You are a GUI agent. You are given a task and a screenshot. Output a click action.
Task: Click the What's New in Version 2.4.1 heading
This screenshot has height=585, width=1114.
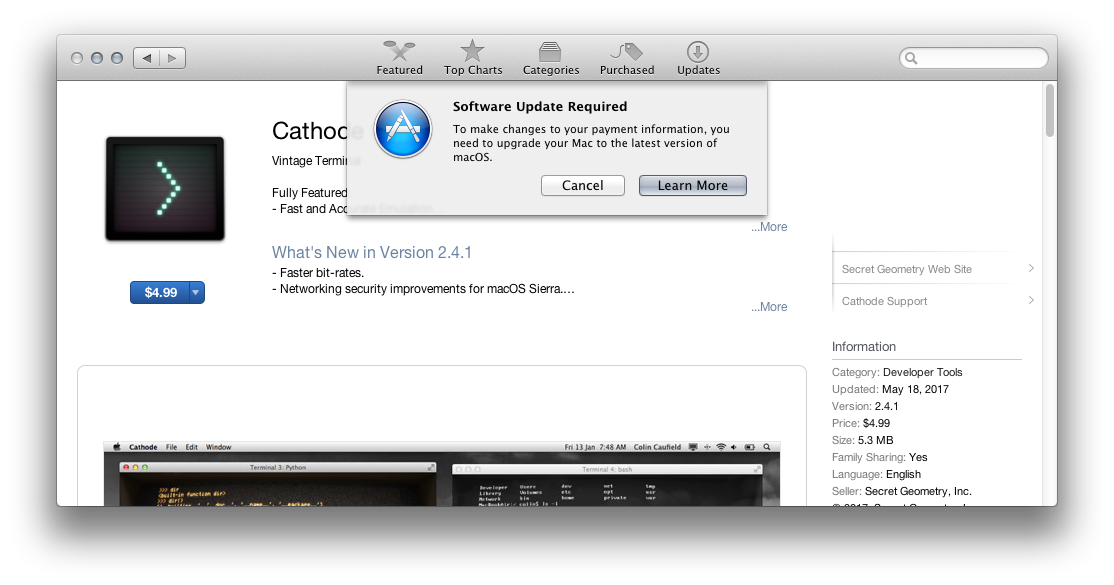tap(372, 252)
